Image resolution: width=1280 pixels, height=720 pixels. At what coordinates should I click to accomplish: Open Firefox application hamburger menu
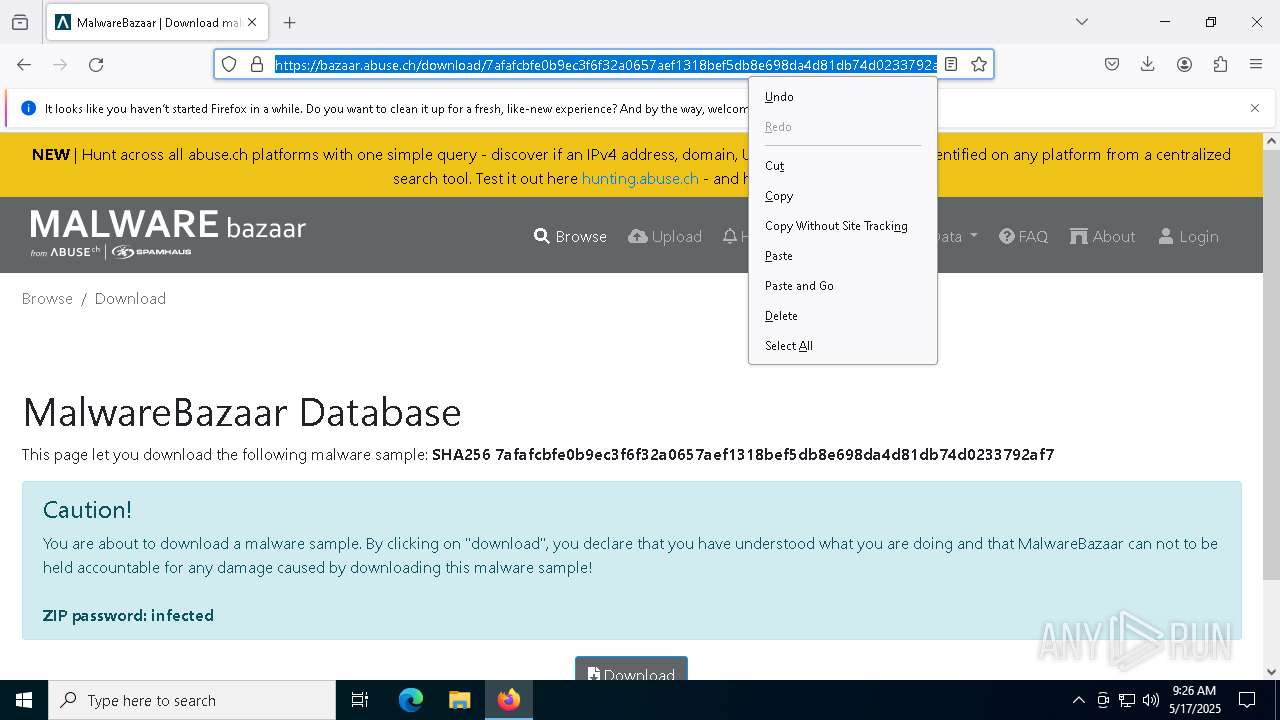pos(1256,64)
